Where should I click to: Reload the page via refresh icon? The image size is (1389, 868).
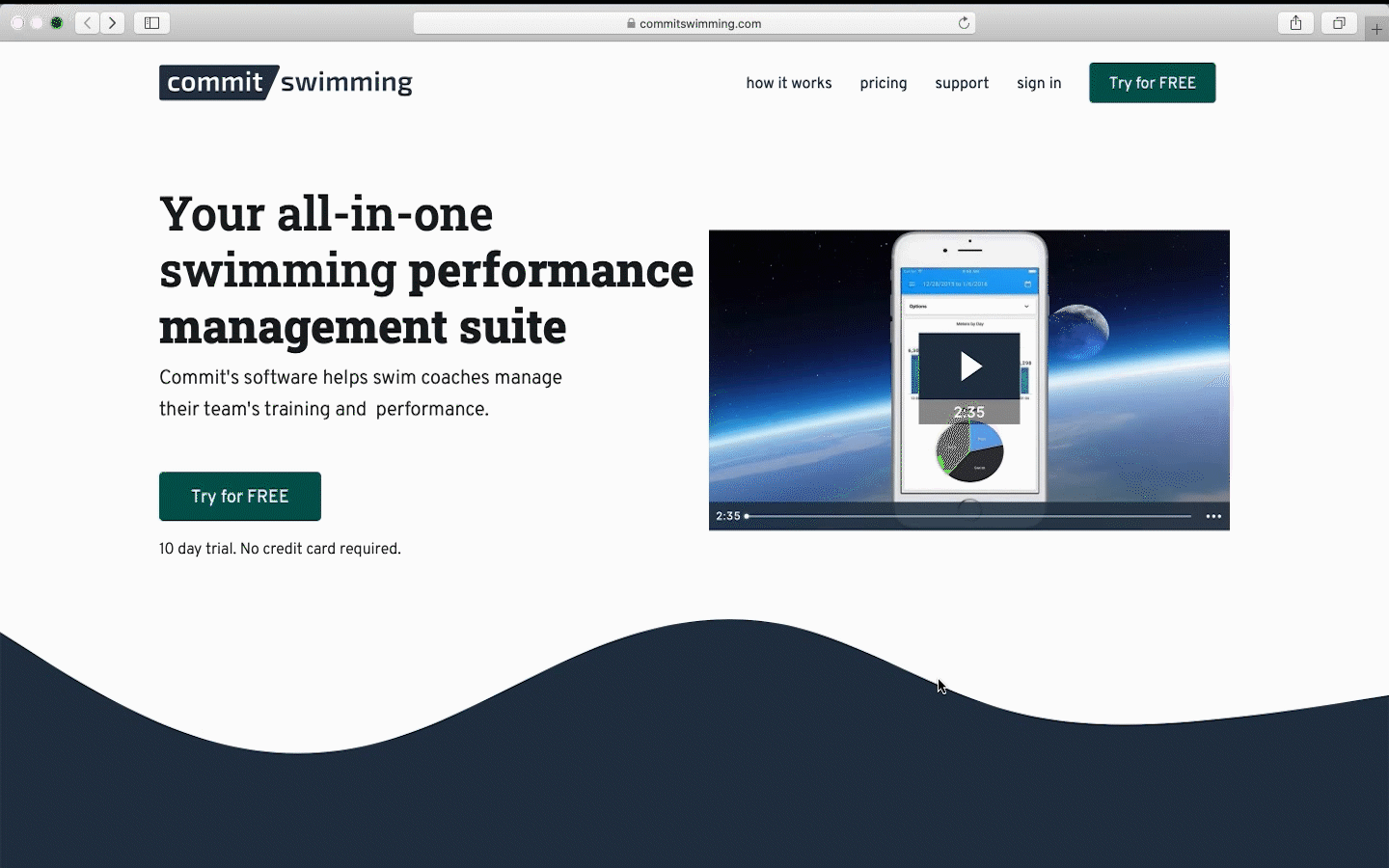coord(964,23)
